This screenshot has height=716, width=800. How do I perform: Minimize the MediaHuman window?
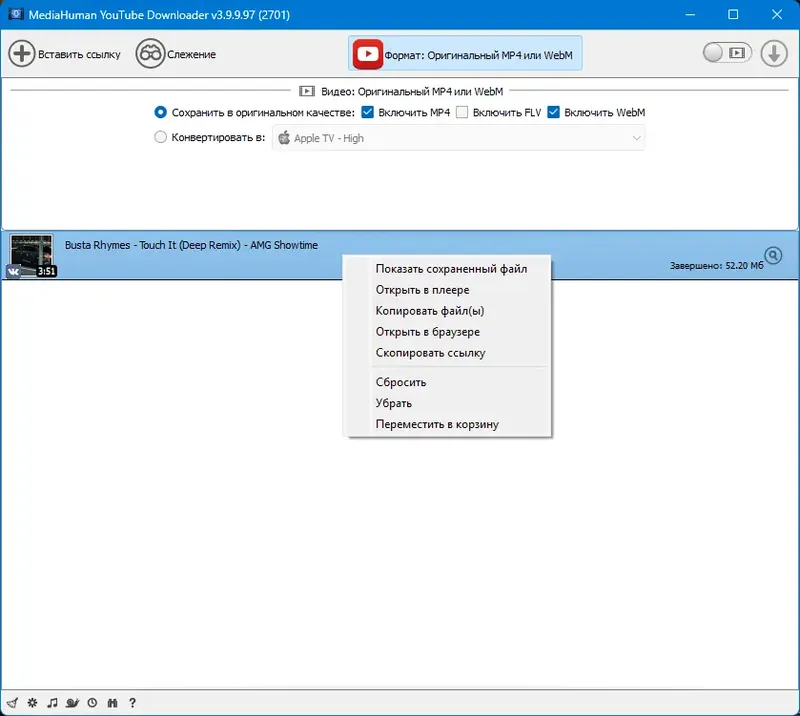pyautogui.click(x=690, y=14)
